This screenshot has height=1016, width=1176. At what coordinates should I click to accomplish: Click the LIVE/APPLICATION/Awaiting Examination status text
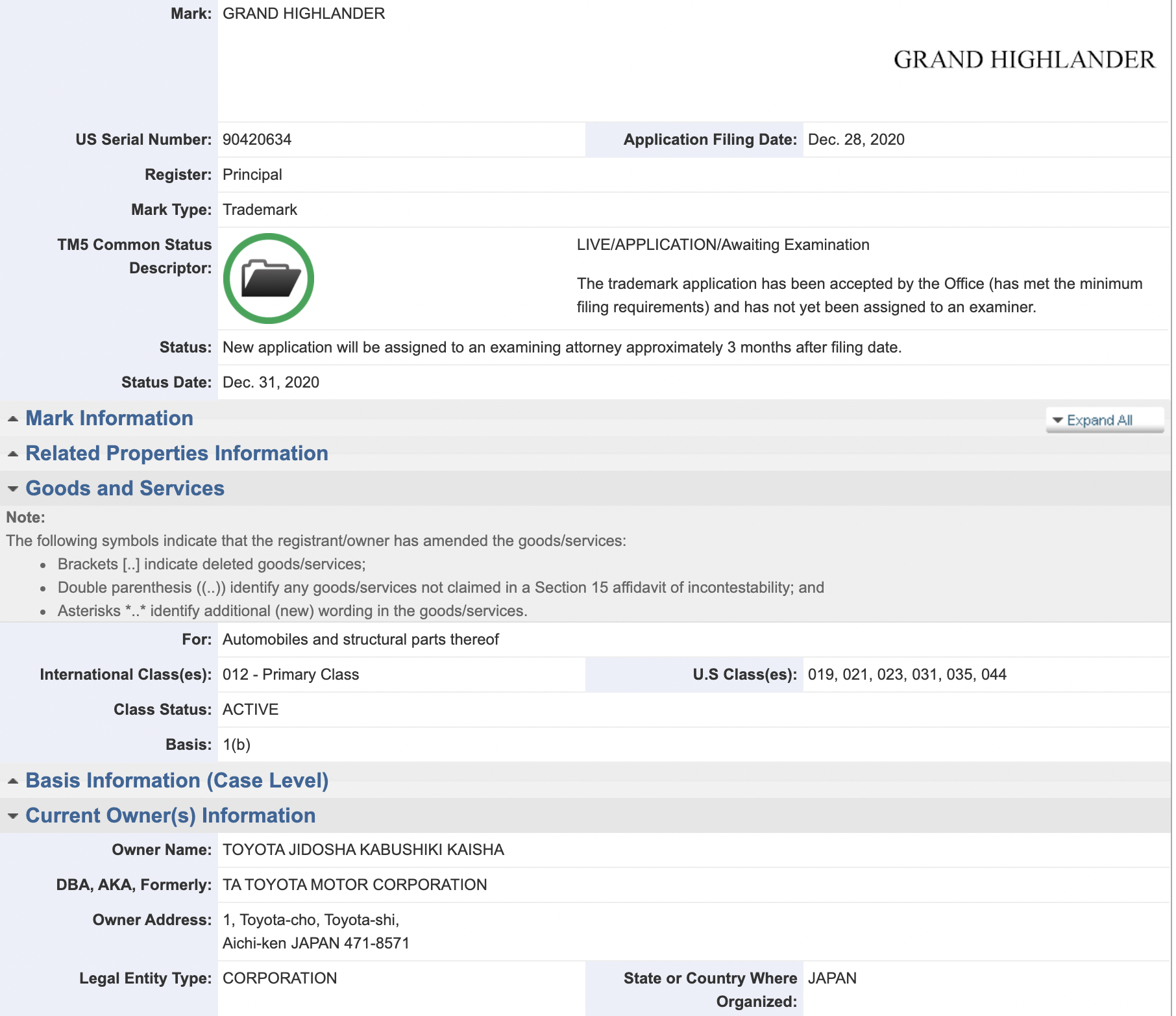point(722,245)
